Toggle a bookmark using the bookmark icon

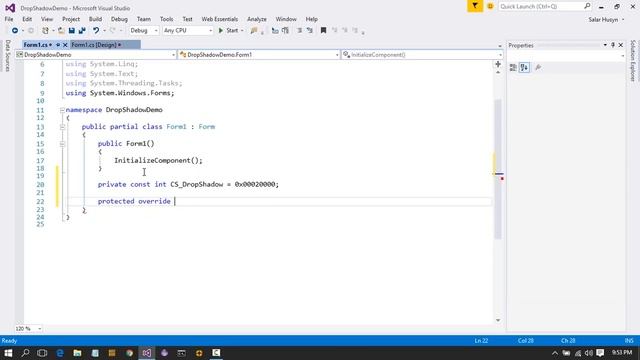[x=323, y=31]
